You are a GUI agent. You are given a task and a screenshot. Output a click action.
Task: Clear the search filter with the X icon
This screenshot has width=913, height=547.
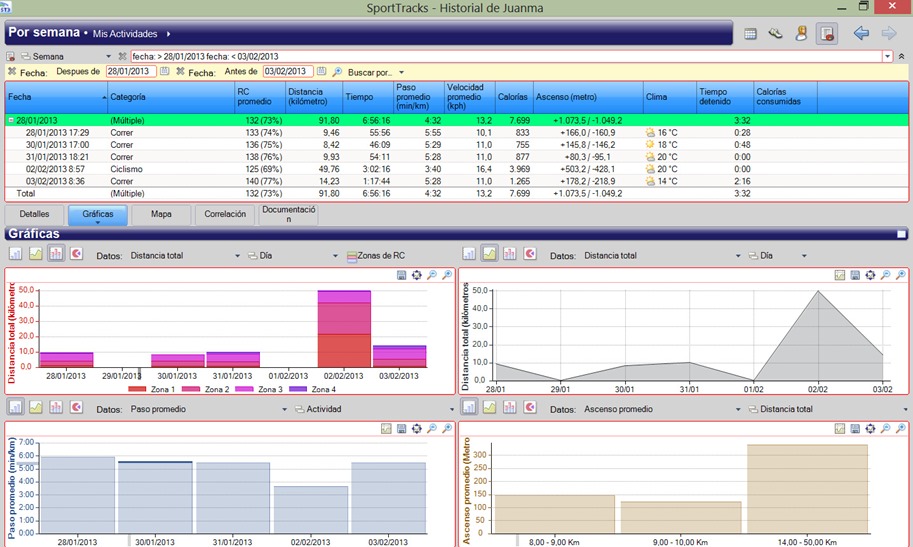[x=122, y=57]
